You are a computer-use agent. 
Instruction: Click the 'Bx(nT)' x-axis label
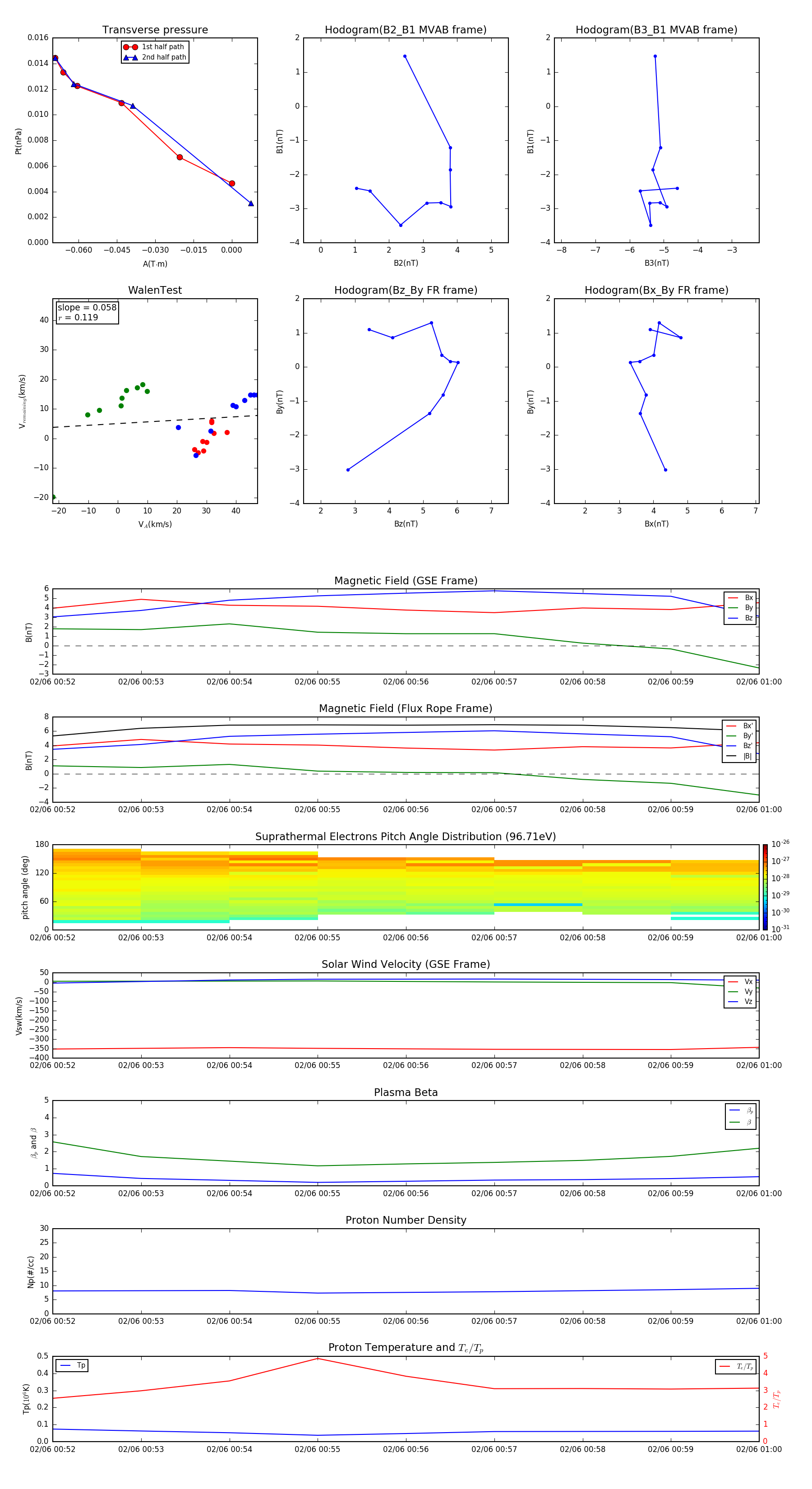(656, 524)
